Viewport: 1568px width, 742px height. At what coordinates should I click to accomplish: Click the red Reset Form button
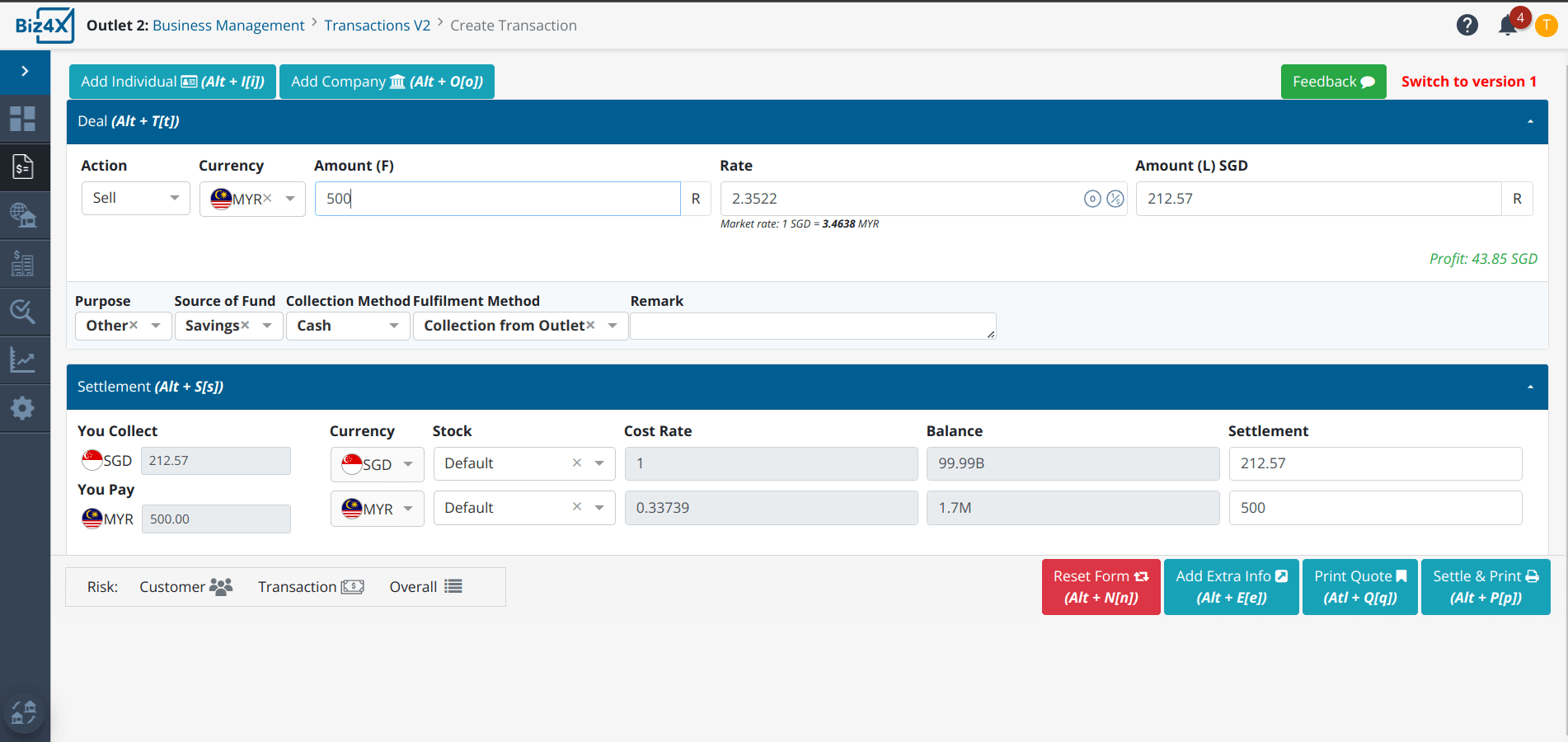coord(1101,587)
